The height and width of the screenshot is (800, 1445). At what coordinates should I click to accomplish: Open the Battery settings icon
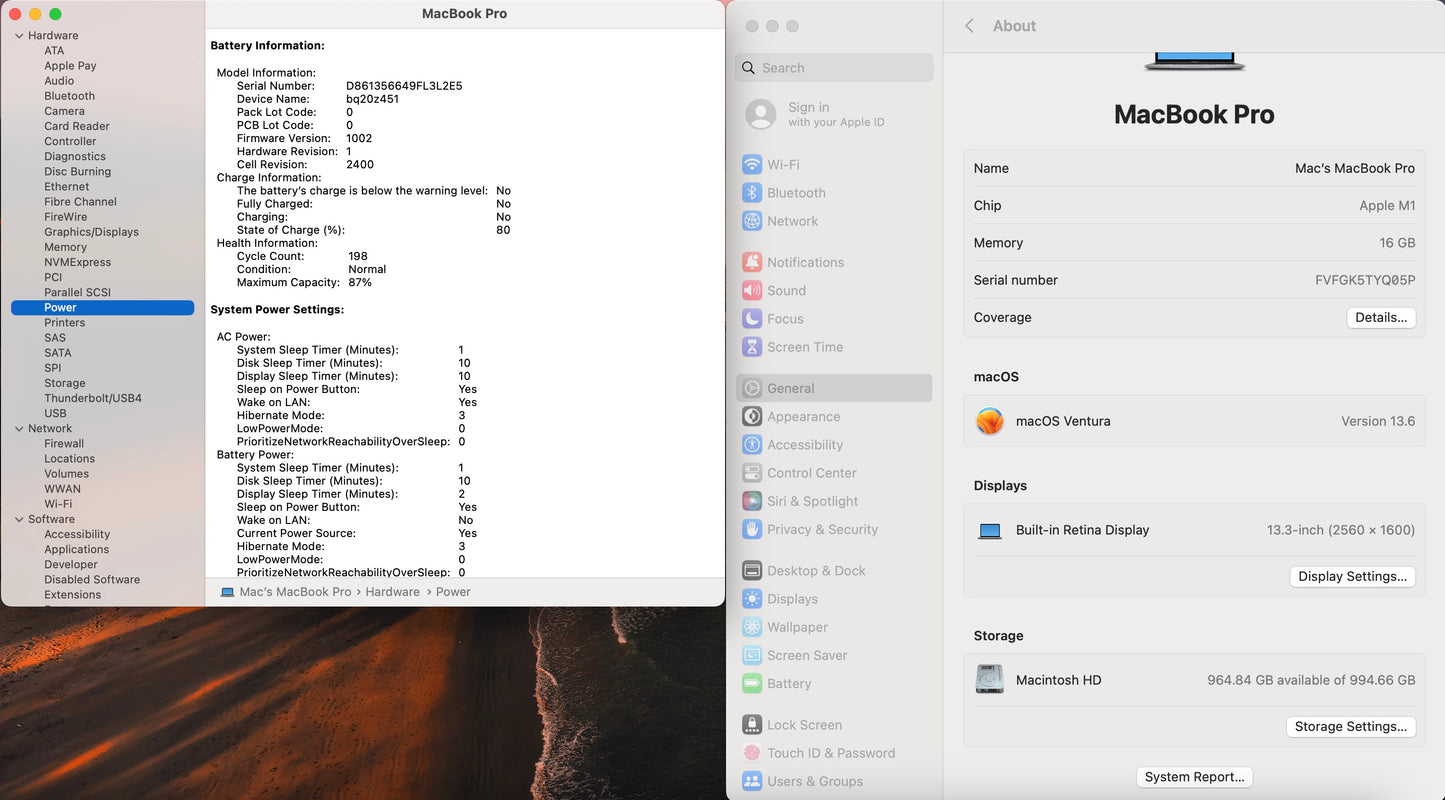click(x=752, y=684)
